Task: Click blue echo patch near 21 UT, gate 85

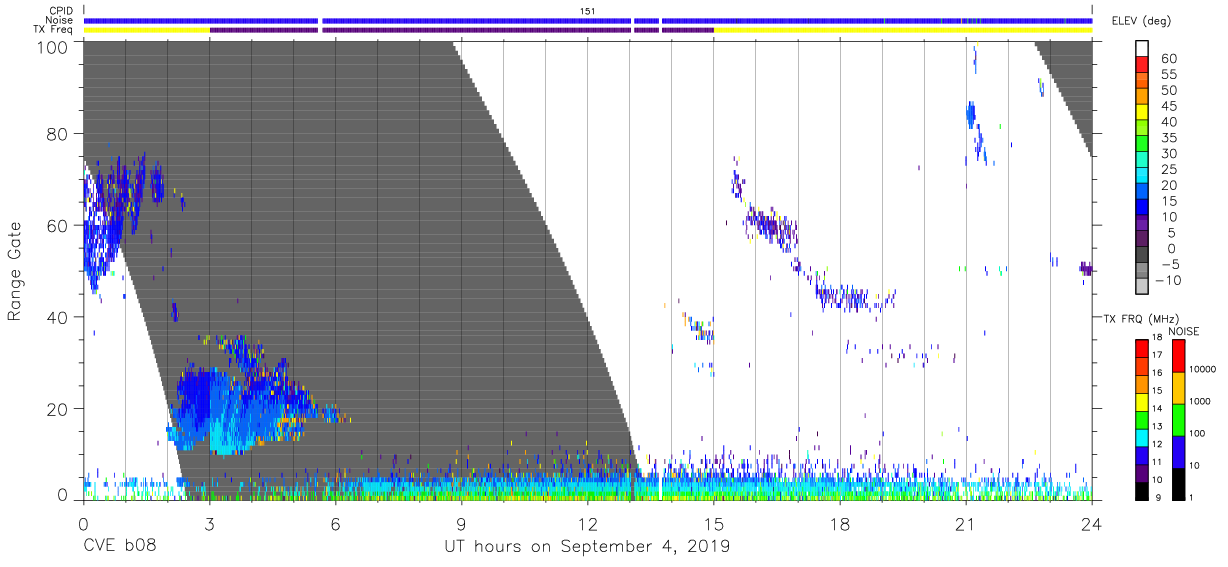Action: pyautogui.click(x=970, y=114)
